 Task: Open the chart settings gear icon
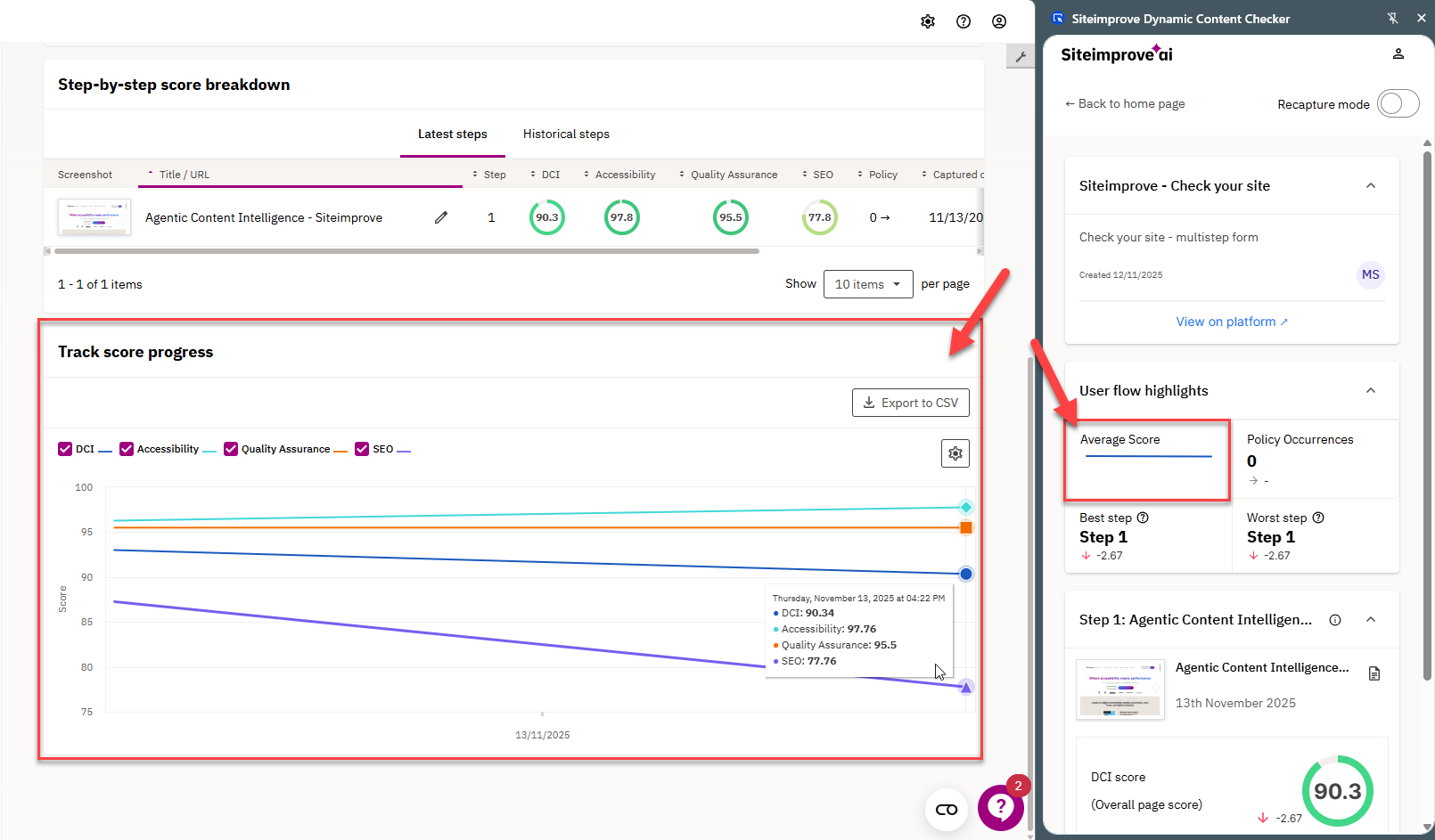[955, 453]
